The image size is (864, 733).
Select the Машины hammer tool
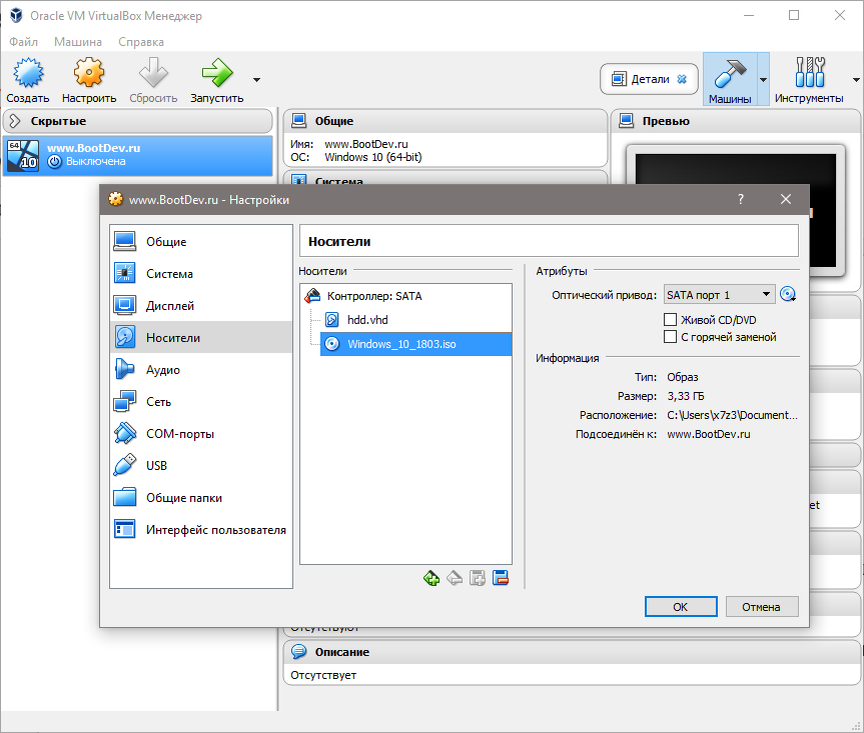pos(730,79)
